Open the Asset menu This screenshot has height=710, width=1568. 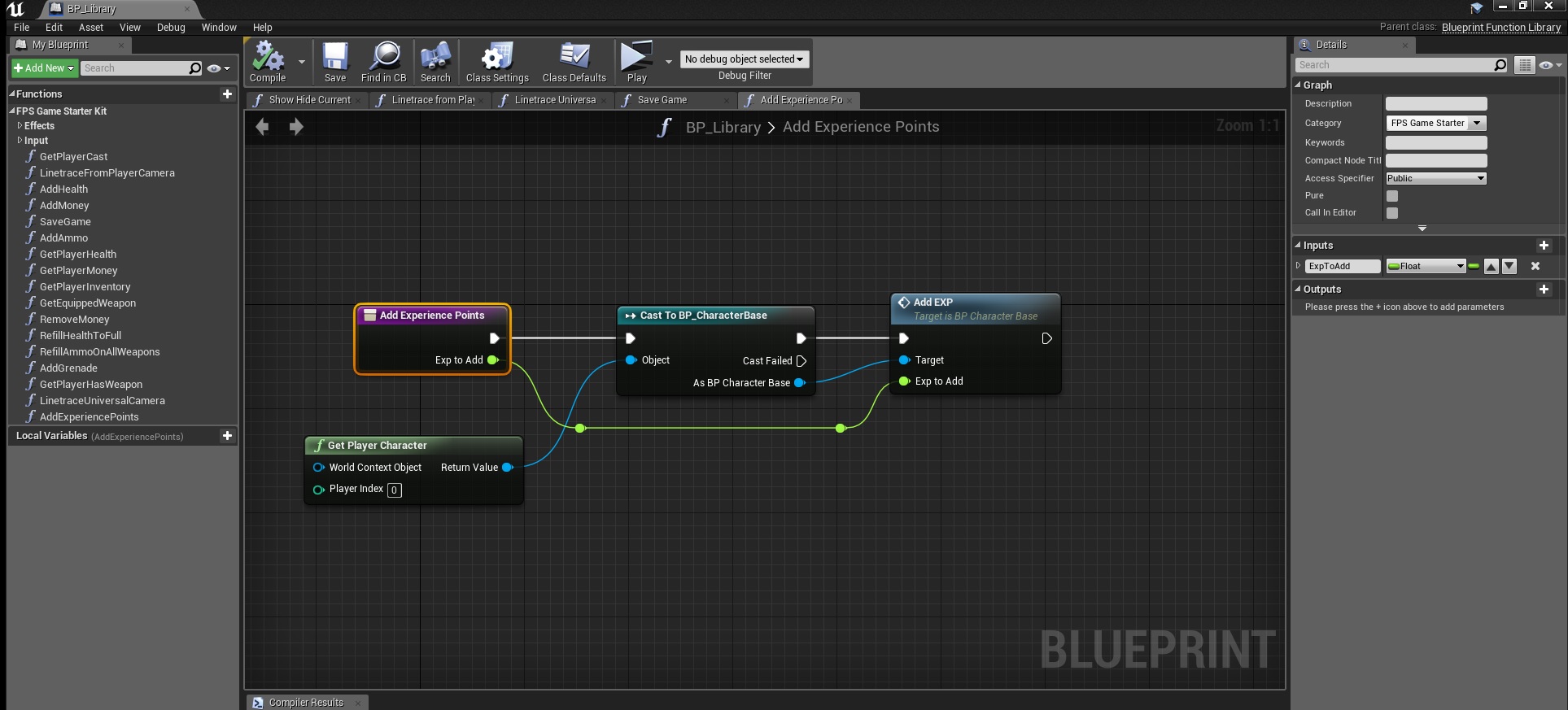click(90, 28)
